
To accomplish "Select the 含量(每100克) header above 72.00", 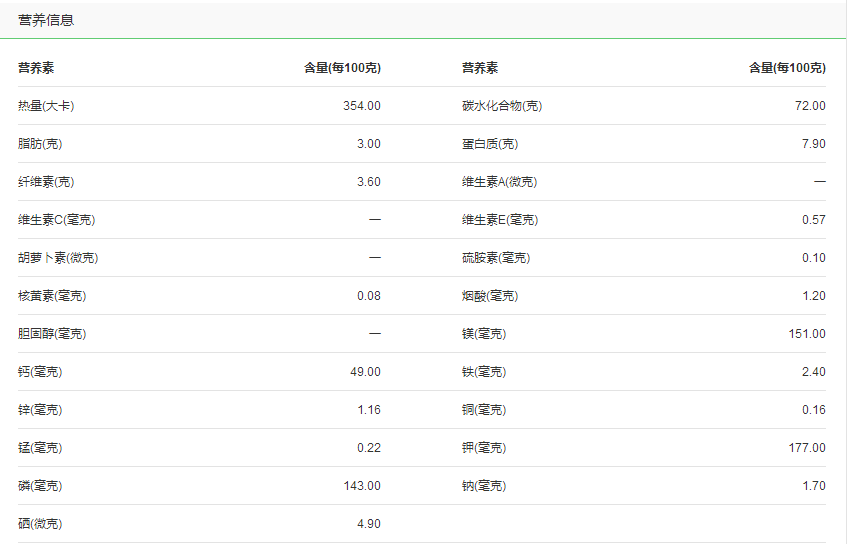I will (x=787, y=68).
